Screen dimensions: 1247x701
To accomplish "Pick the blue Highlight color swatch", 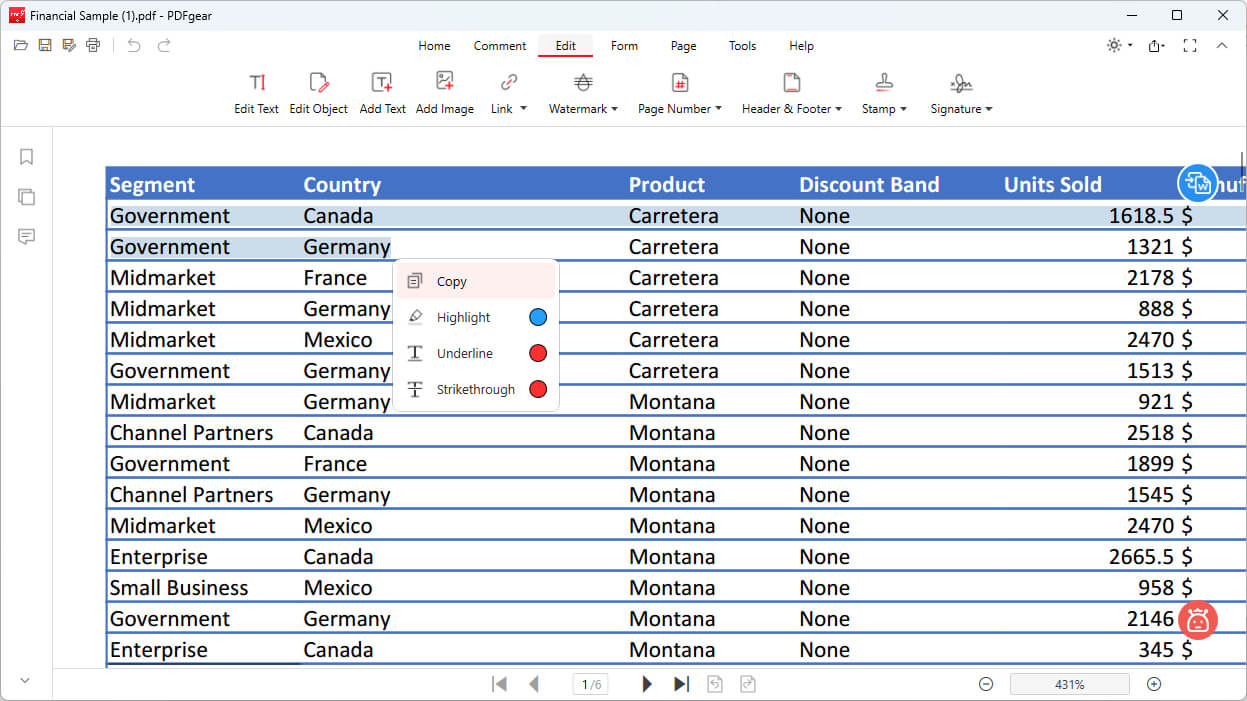I will coord(537,318).
